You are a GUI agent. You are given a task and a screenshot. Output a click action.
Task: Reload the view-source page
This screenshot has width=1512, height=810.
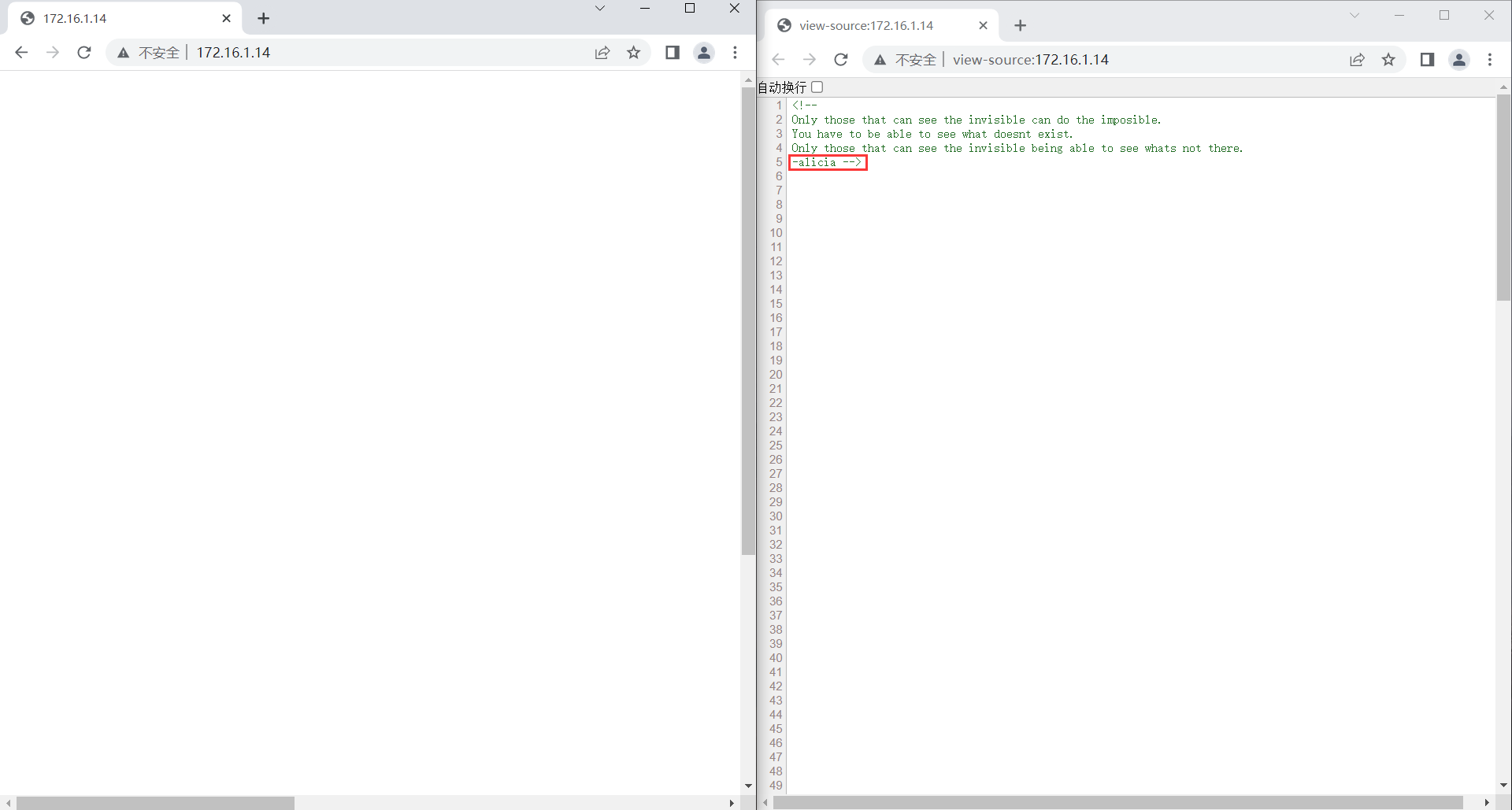coord(841,60)
